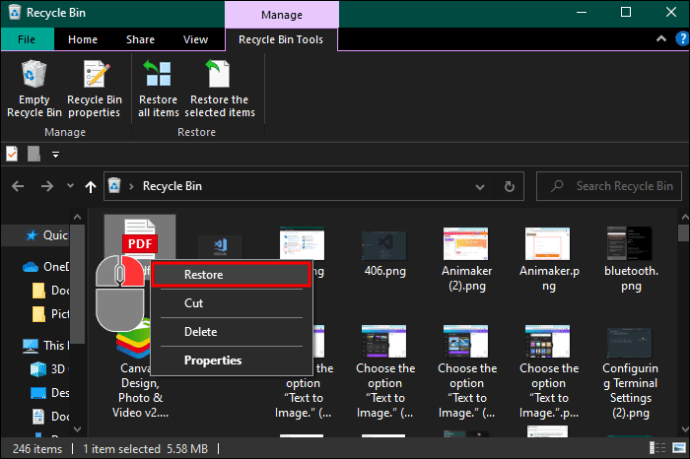Click the help question mark icon
Viewport: 690px width, 459px height.
click(x=682, y=39)
